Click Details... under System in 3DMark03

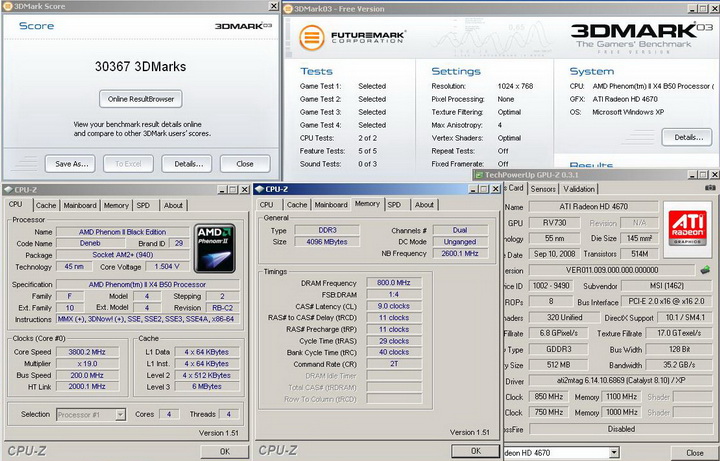[686, 137]
